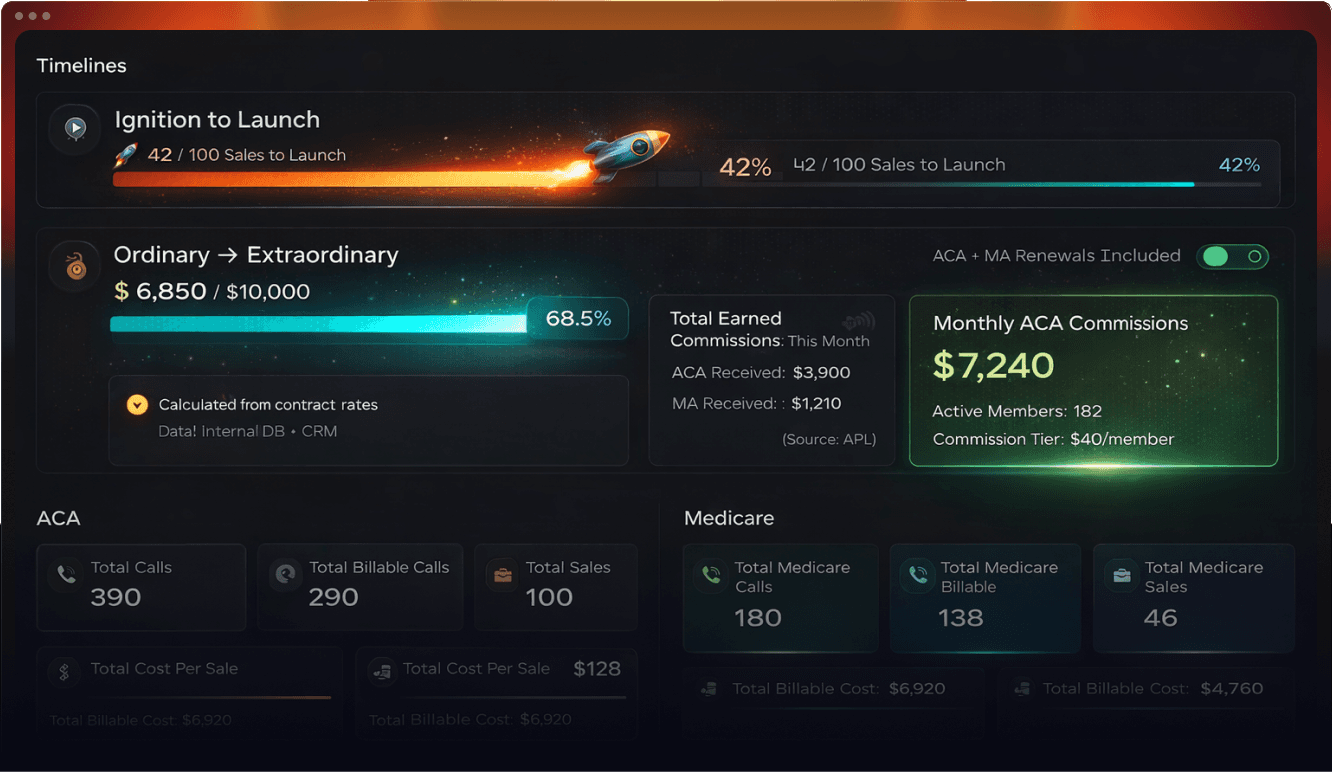
Task: Click the dollar icon on Total Cost Per Sale
Action: point(65,673)
